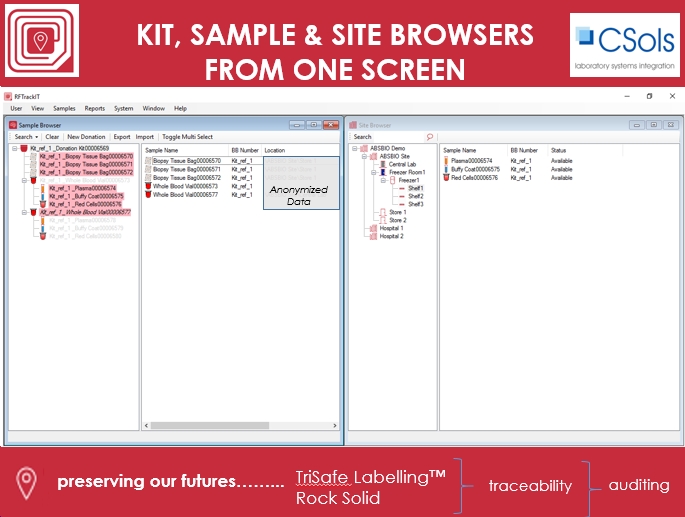Screen dimensions: 685x517
Task: Click the Freezer Room1 icon
Action: 383,172
